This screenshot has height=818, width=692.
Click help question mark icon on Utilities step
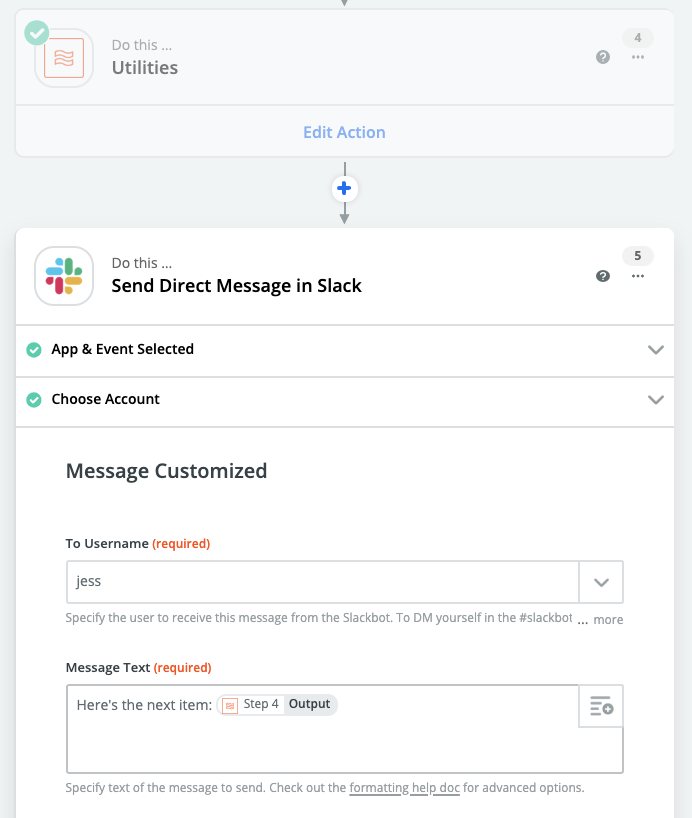pos(603,58)
